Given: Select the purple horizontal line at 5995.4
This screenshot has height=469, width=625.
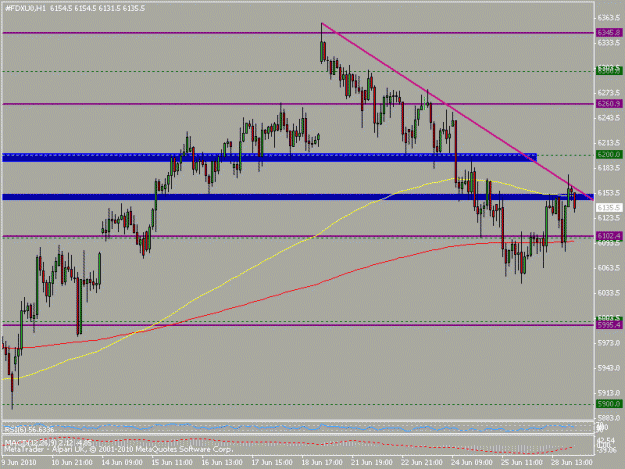Looking at the screenshot, I should tap(298, 325).
